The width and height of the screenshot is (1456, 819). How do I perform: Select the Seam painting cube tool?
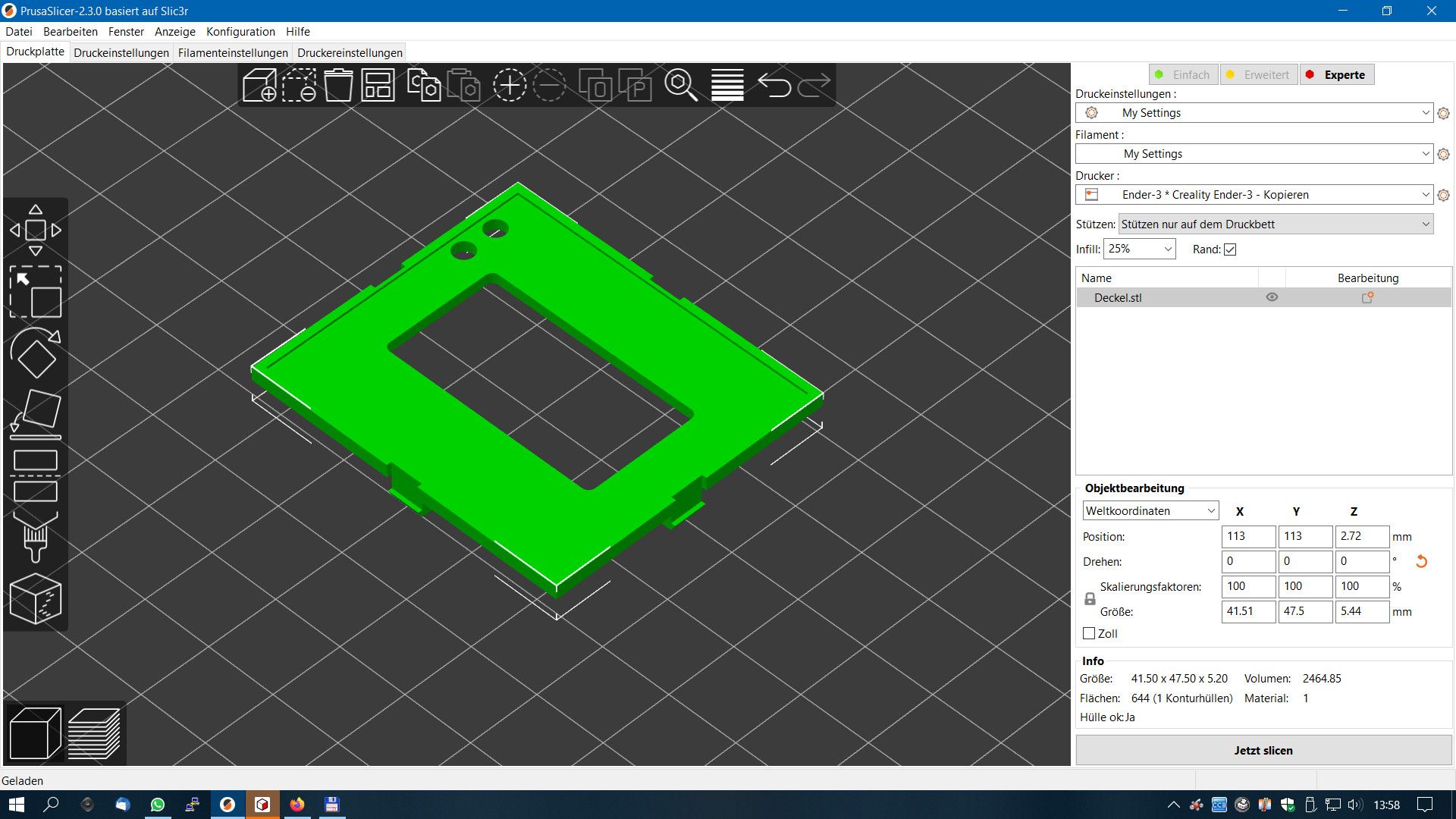click(x=36, y=598)
